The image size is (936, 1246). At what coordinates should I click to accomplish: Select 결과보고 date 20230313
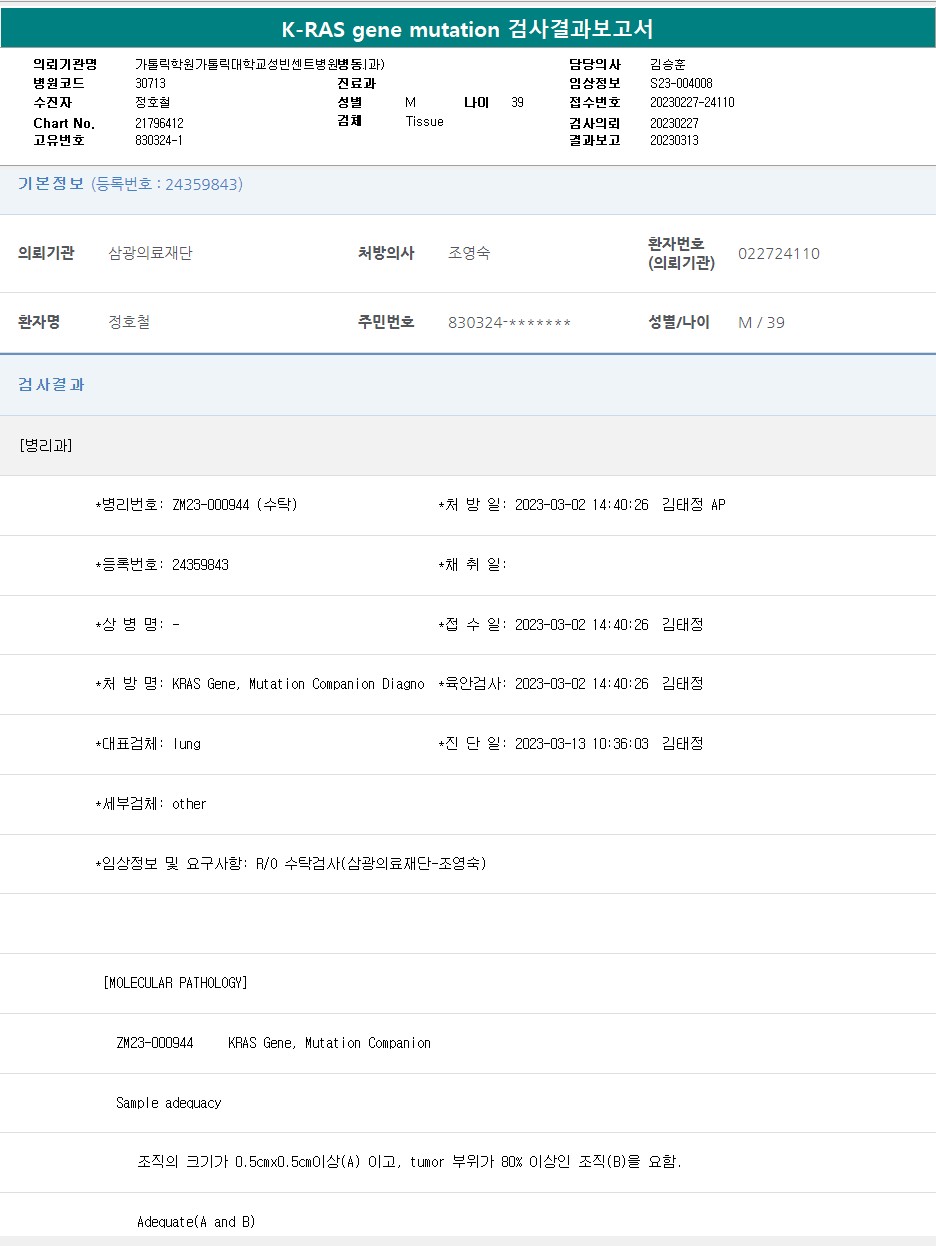tap(674, 141)
